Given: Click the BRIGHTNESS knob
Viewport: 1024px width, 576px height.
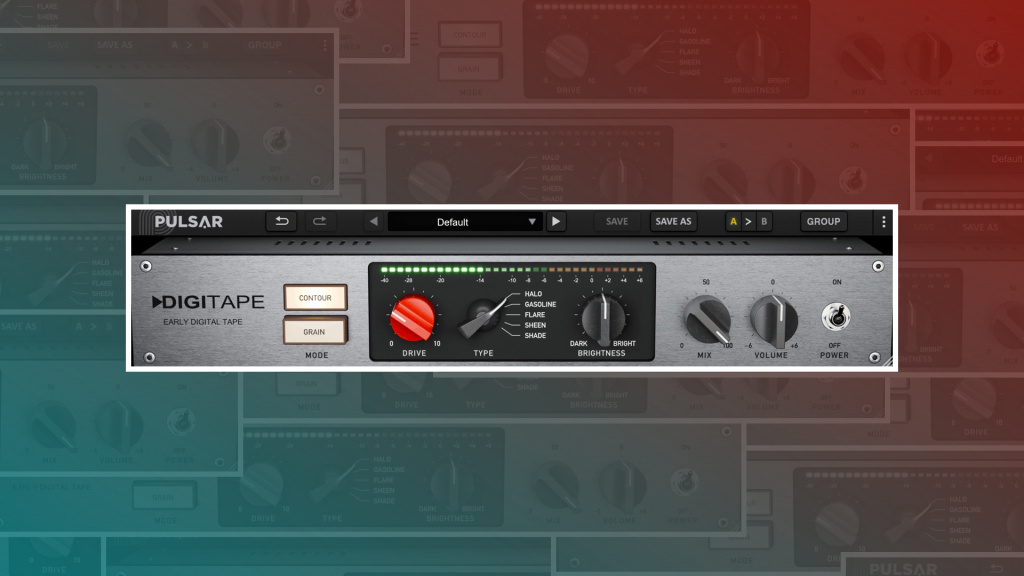Looking at the screenshot, I should click(603, 318).
